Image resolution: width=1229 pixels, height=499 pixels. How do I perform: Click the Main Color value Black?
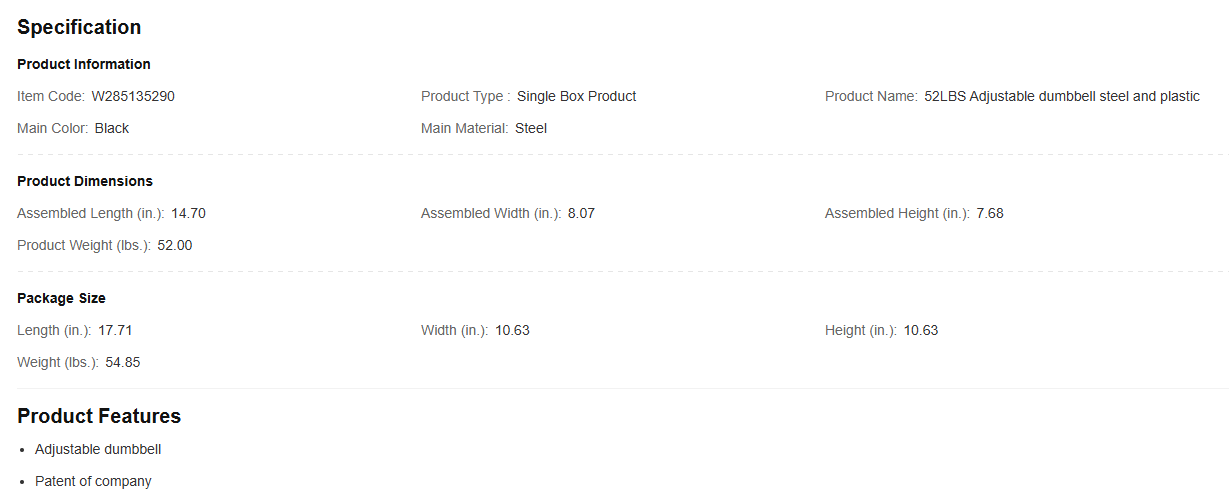(112, 128)
